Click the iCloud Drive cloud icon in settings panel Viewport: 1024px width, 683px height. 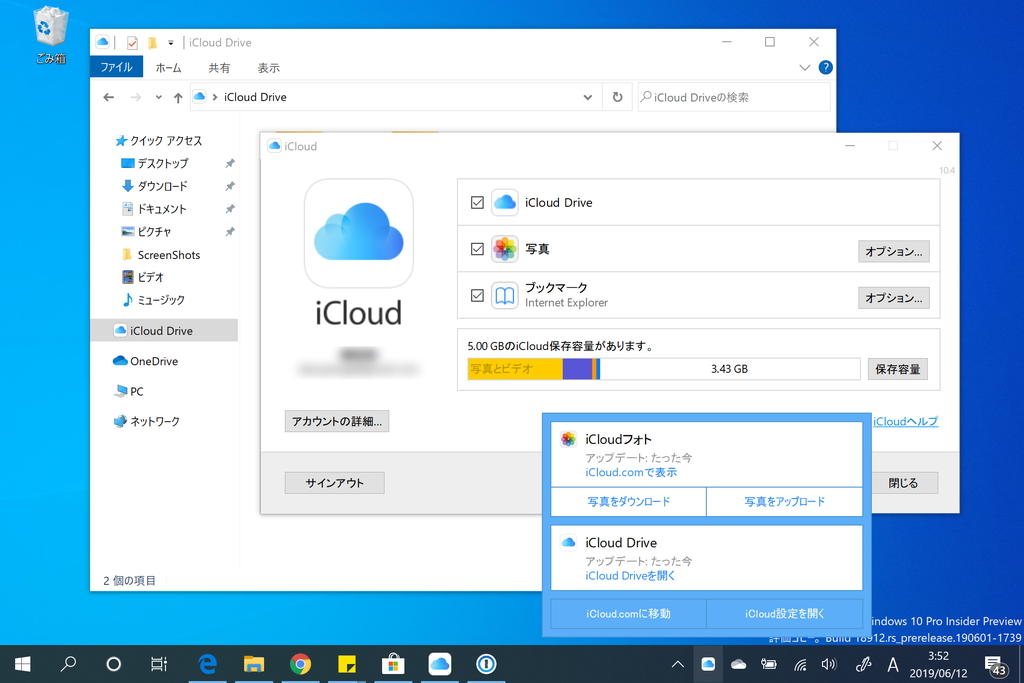[x=507, y=202]
